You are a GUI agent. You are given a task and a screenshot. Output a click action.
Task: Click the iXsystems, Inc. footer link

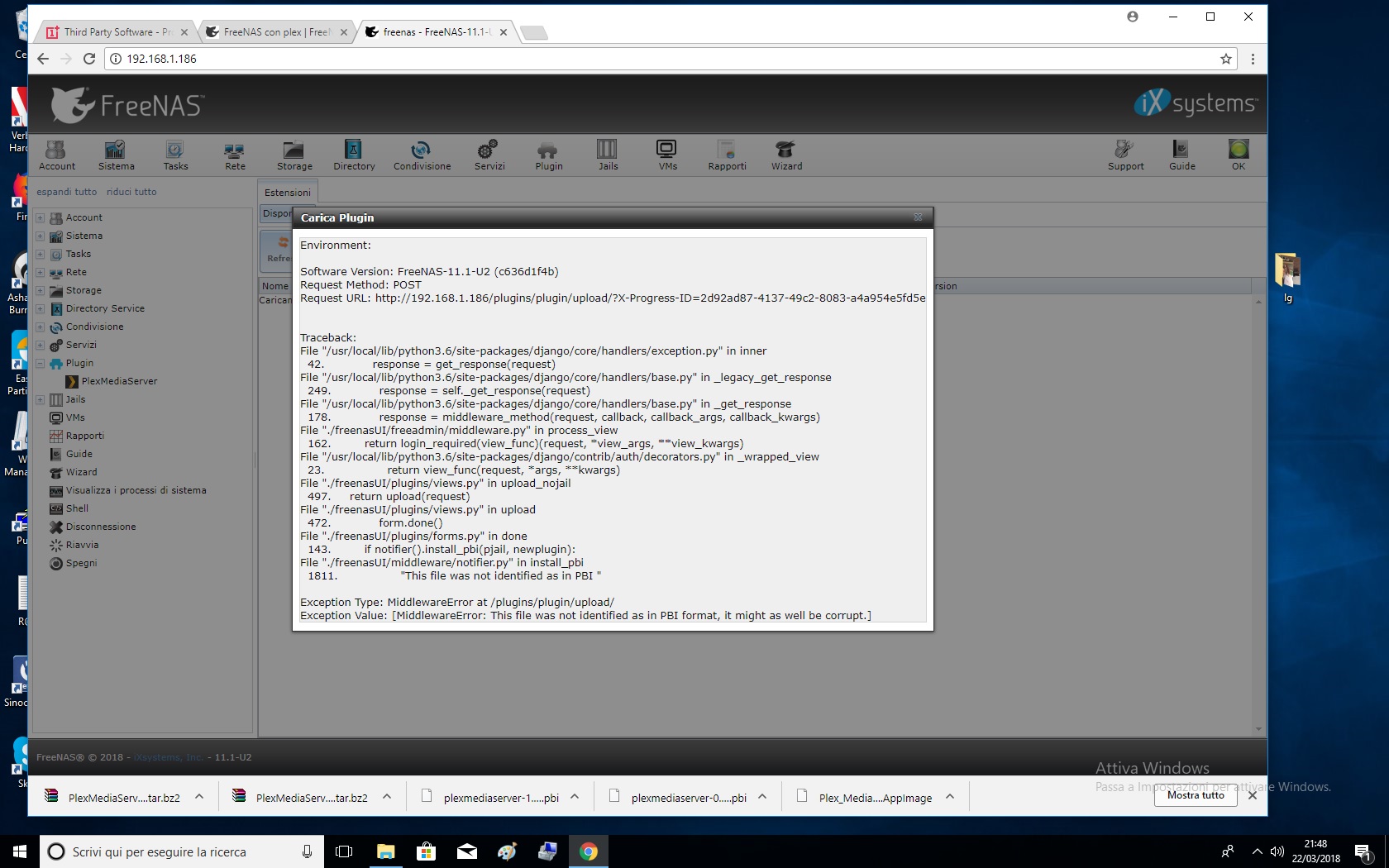tap(168, 757)
